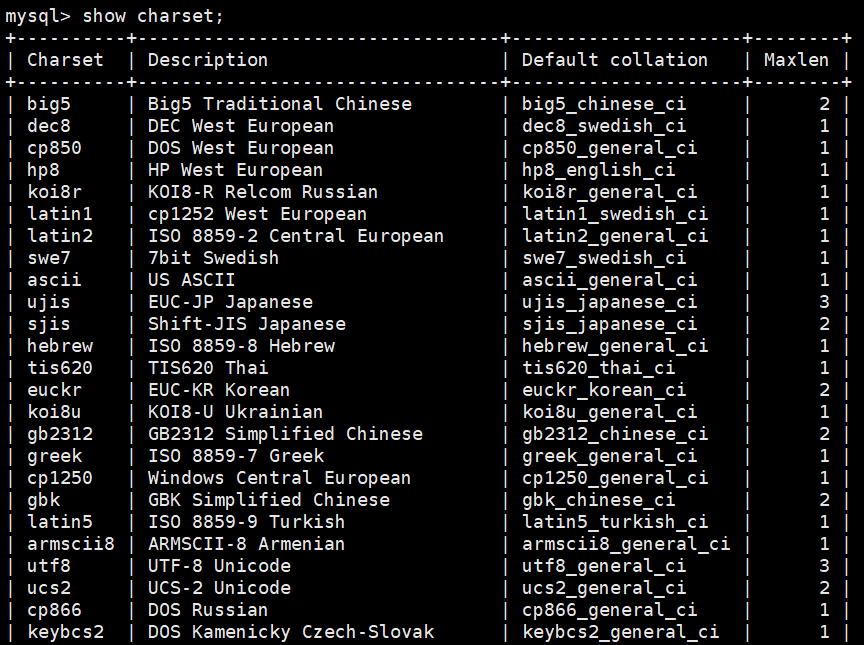Click the mysql> prompt text
Screen dimensions: 864x645
(x=38, y=17)
